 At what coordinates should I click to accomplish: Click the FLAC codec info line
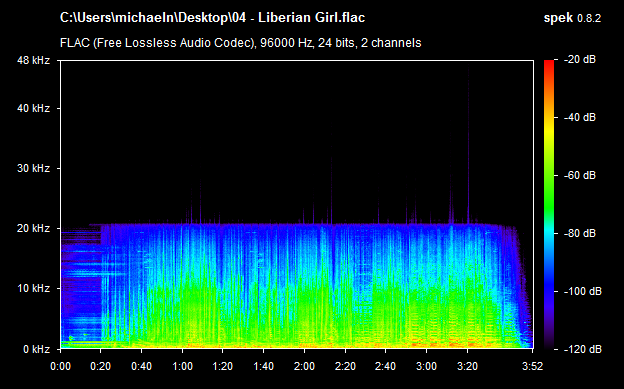[240, 43]
